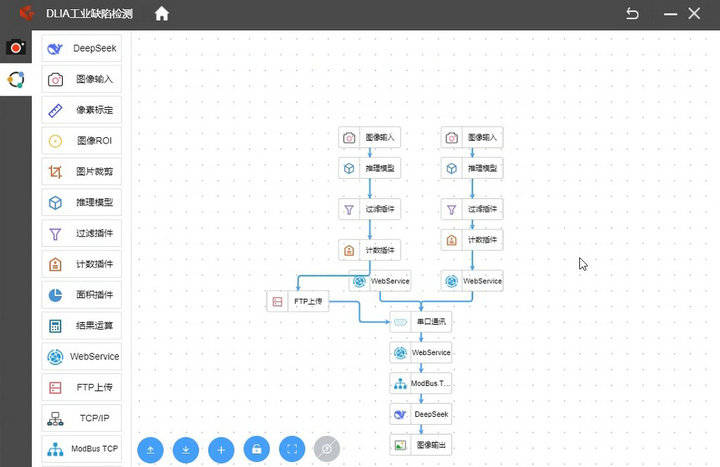Click the back arrow in the title bar

[x=632, y=14]
